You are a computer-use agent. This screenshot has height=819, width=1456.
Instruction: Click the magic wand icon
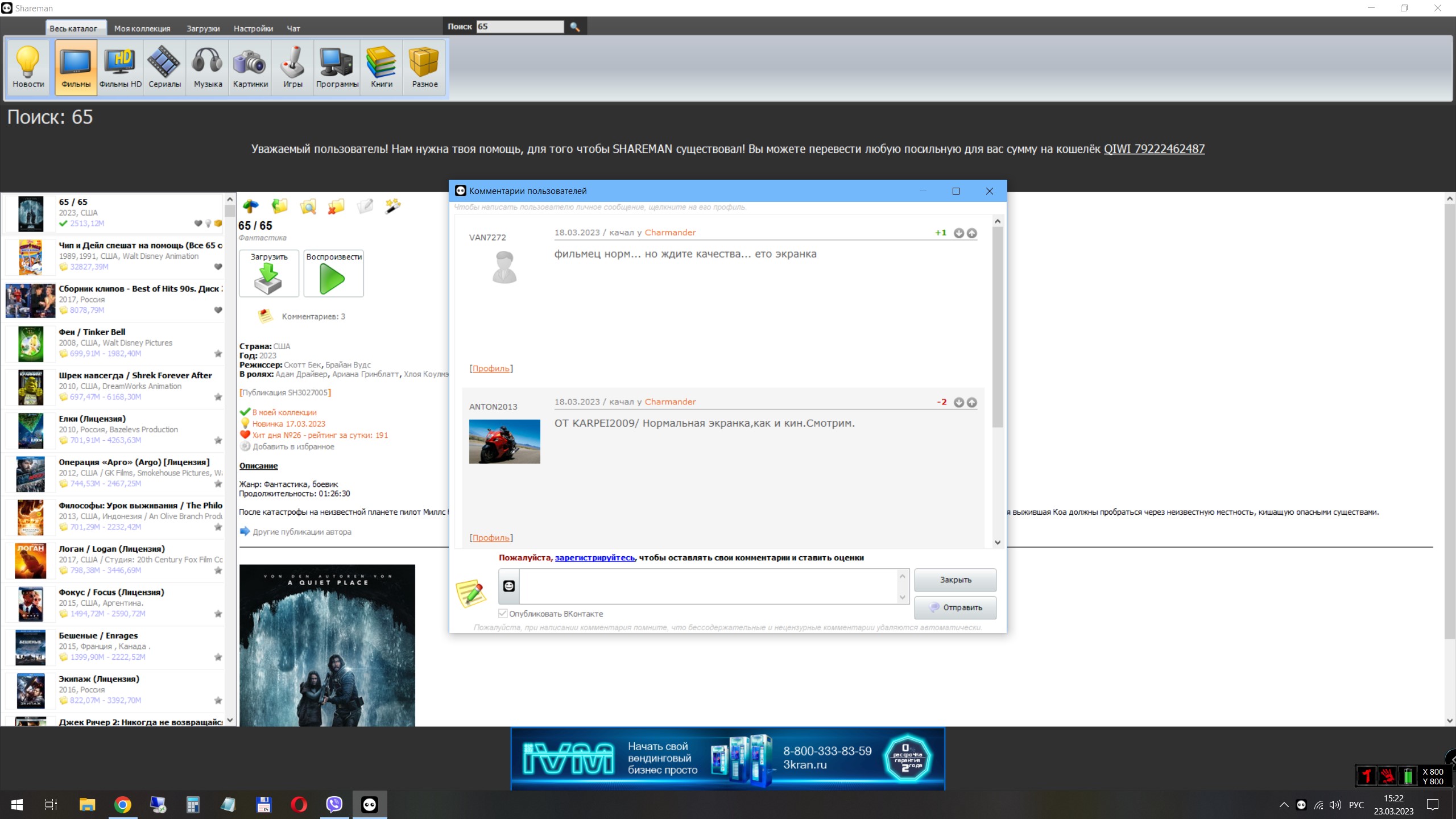coord(393,206)
